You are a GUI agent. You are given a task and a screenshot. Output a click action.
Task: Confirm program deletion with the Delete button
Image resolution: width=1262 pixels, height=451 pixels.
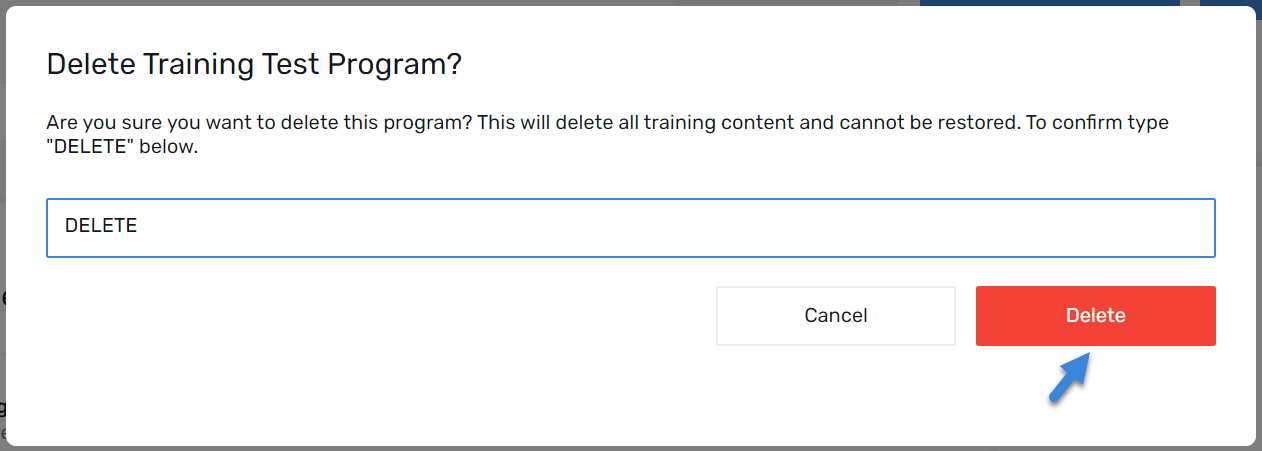[x=1095, y=316]
